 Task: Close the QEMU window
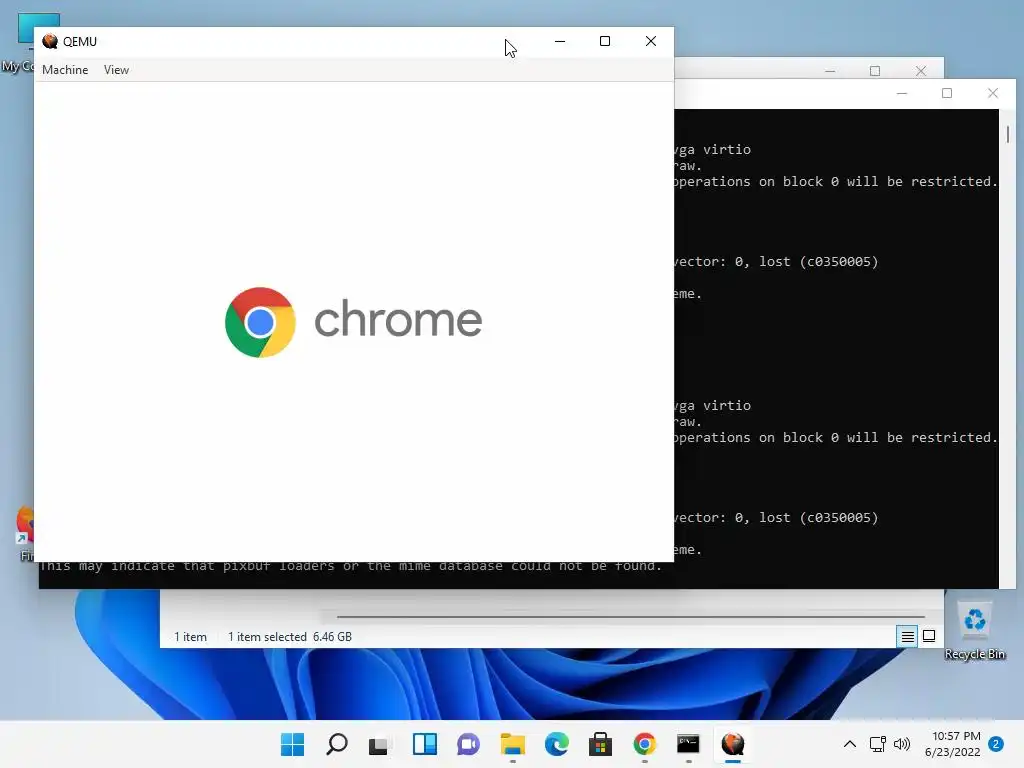(650, 41)
